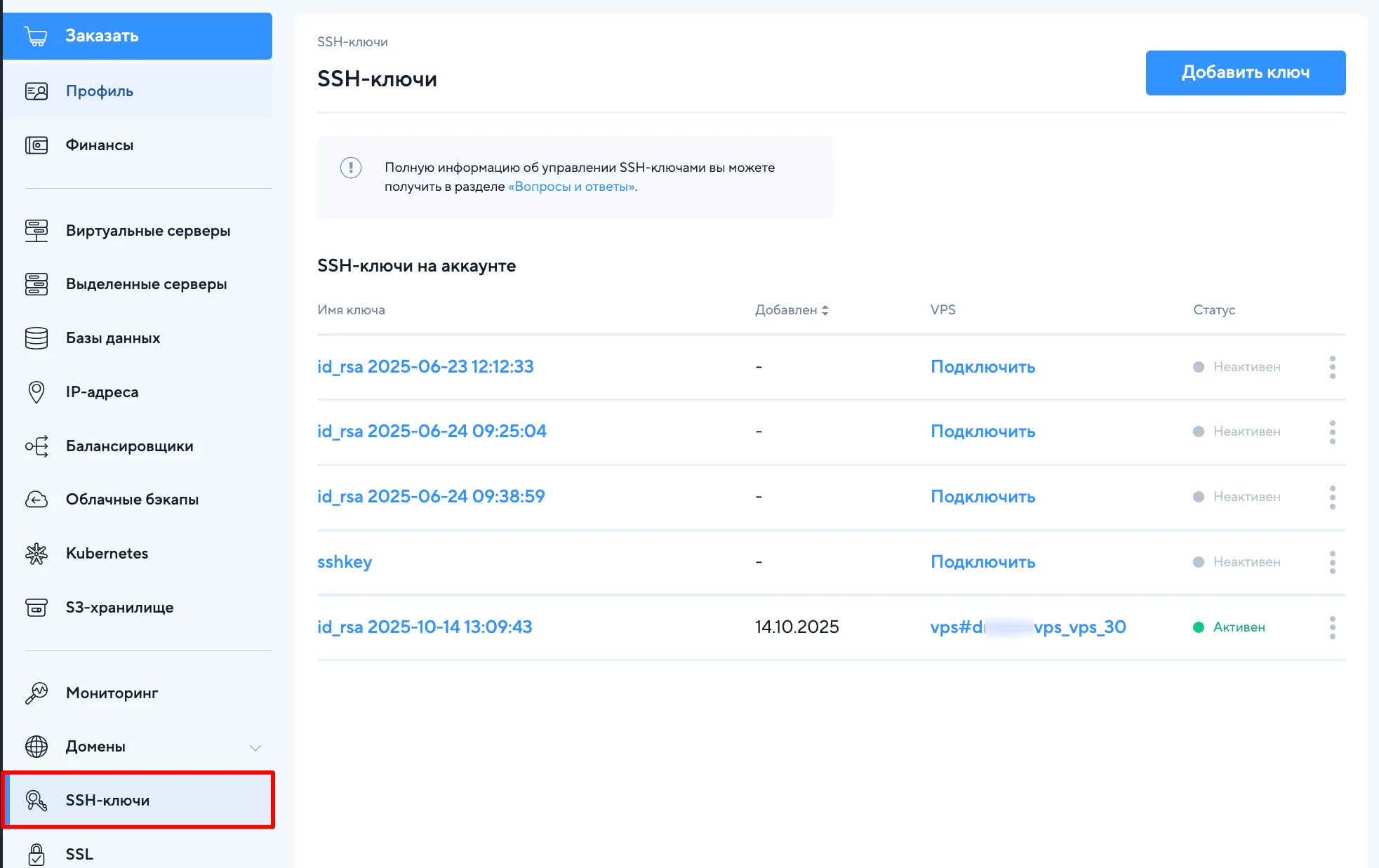Click the Мониторинг magnifier chart icon
The width and height of the screenshot is (1379, 868).
tap(36, 693)
